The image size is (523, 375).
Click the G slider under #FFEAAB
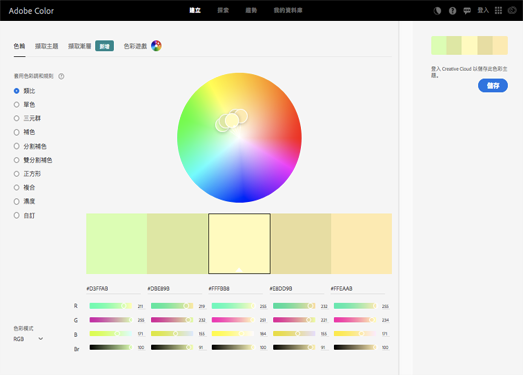[355, 320]
